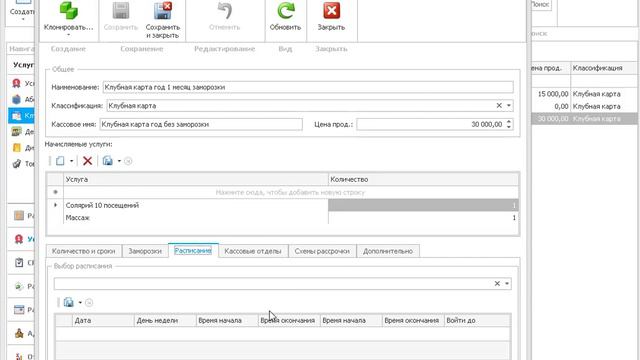Click the День недели column header

(x=165, y=320)
